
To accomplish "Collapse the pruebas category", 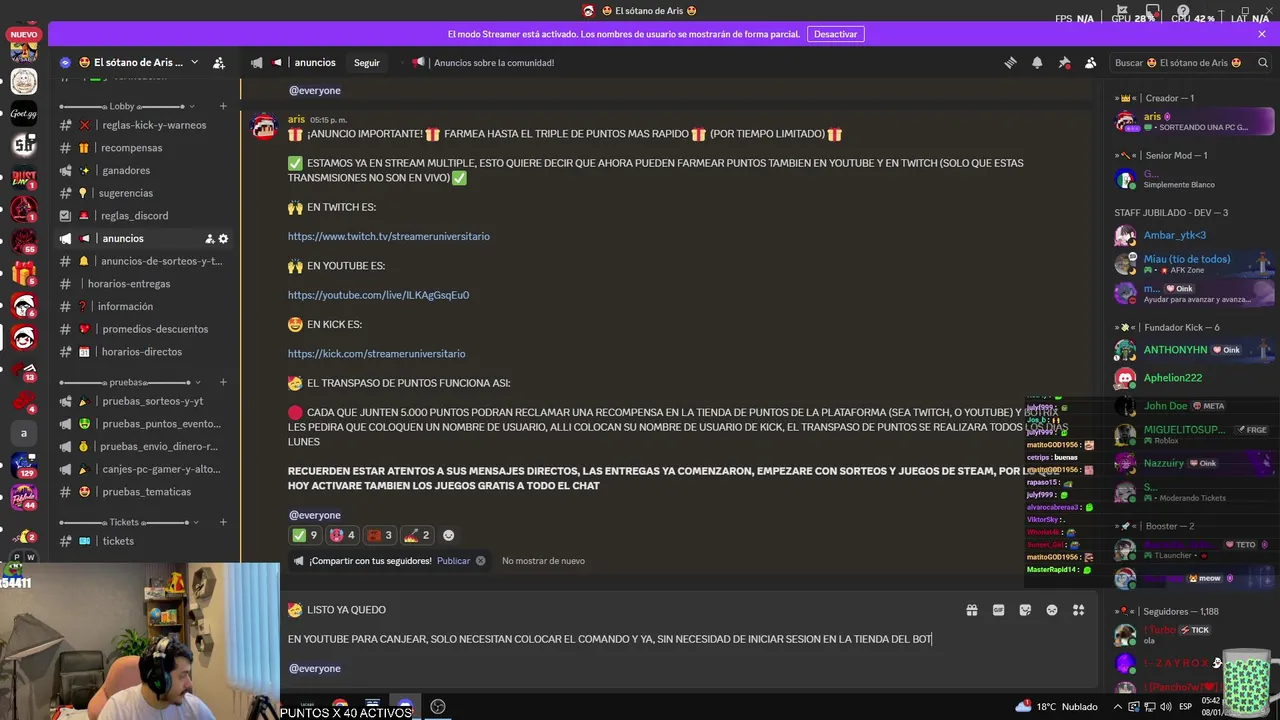I will 128,382.
